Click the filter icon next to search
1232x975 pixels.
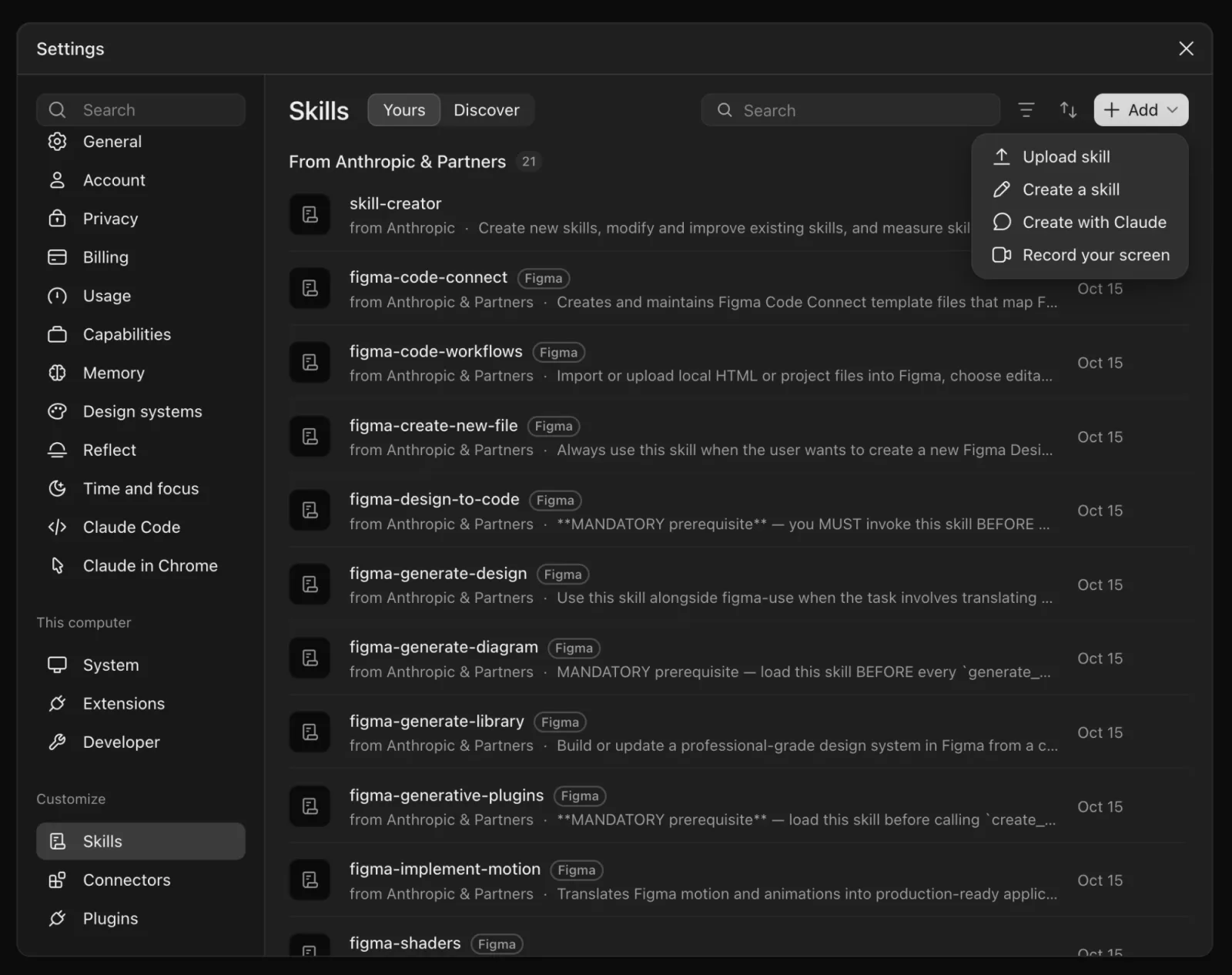pyautogui.click(x=1026, y=110)
